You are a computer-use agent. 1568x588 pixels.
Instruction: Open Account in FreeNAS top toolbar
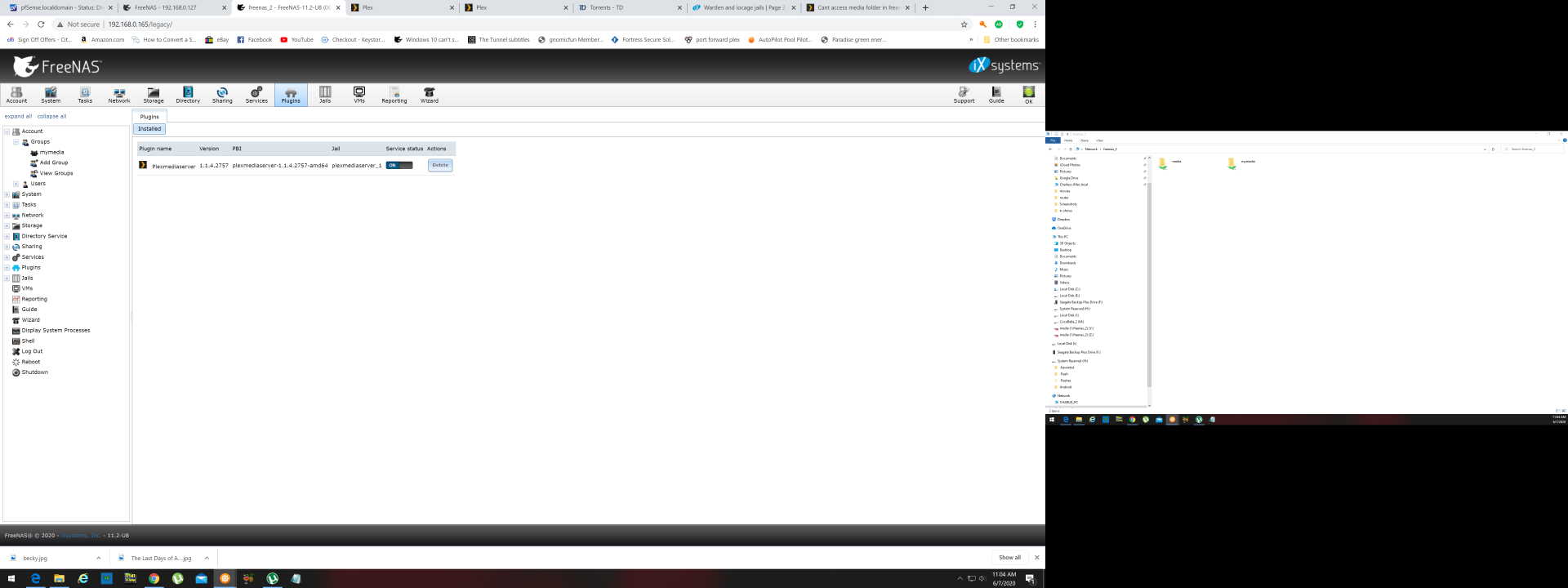(x=16, y=95)
